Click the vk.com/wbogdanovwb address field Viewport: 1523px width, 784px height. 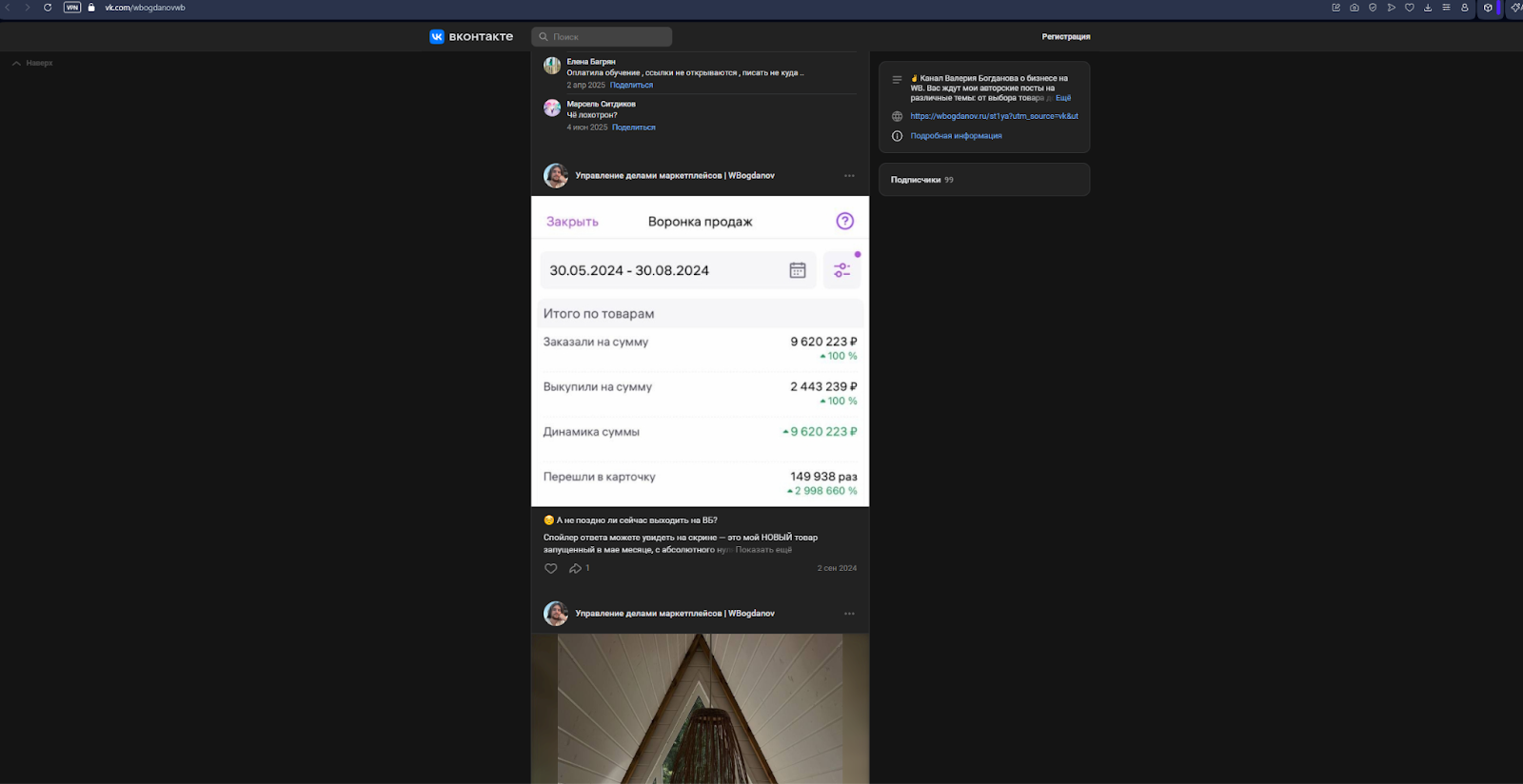[145, 8]
